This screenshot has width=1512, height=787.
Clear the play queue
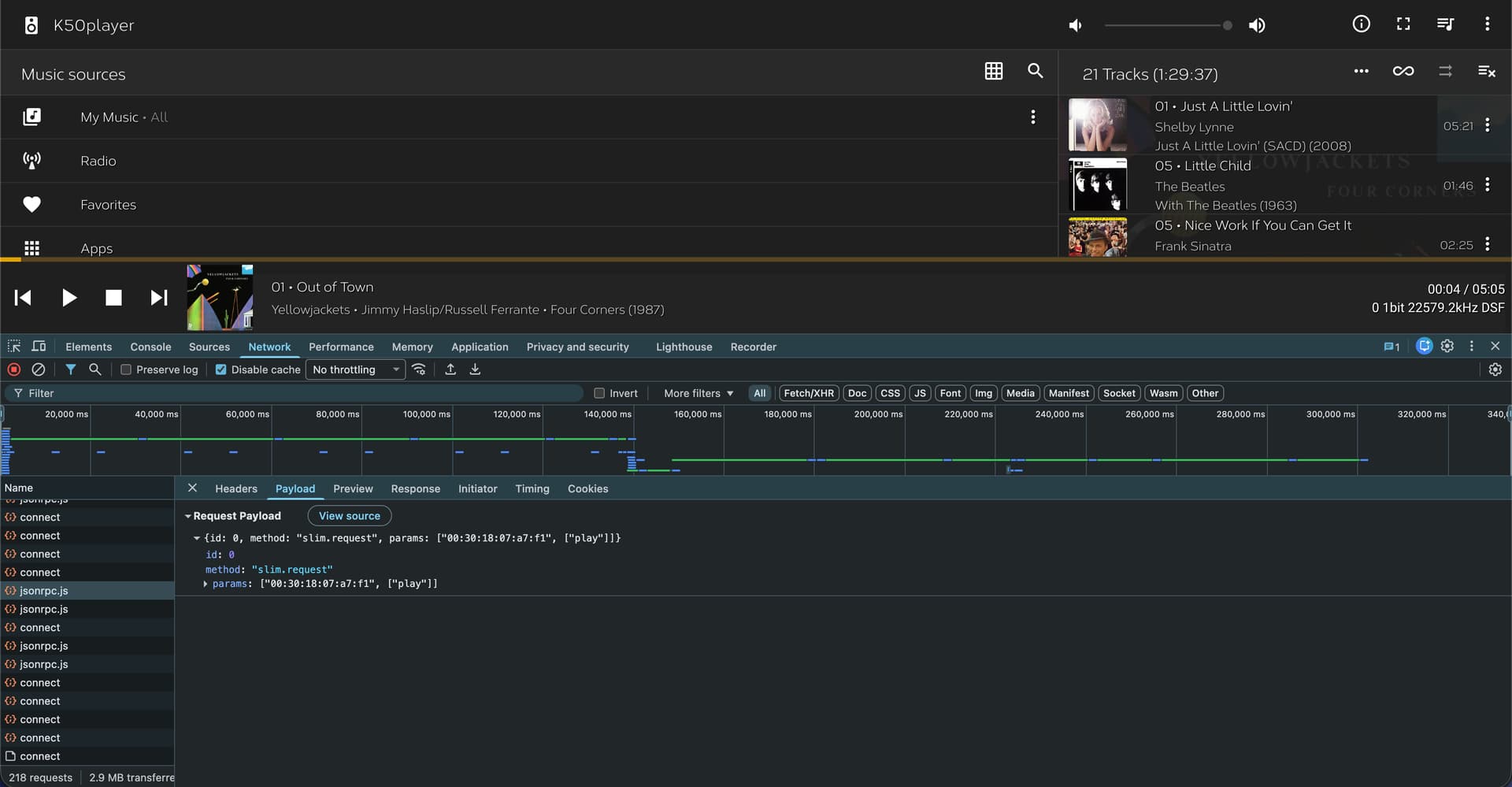1486,72
